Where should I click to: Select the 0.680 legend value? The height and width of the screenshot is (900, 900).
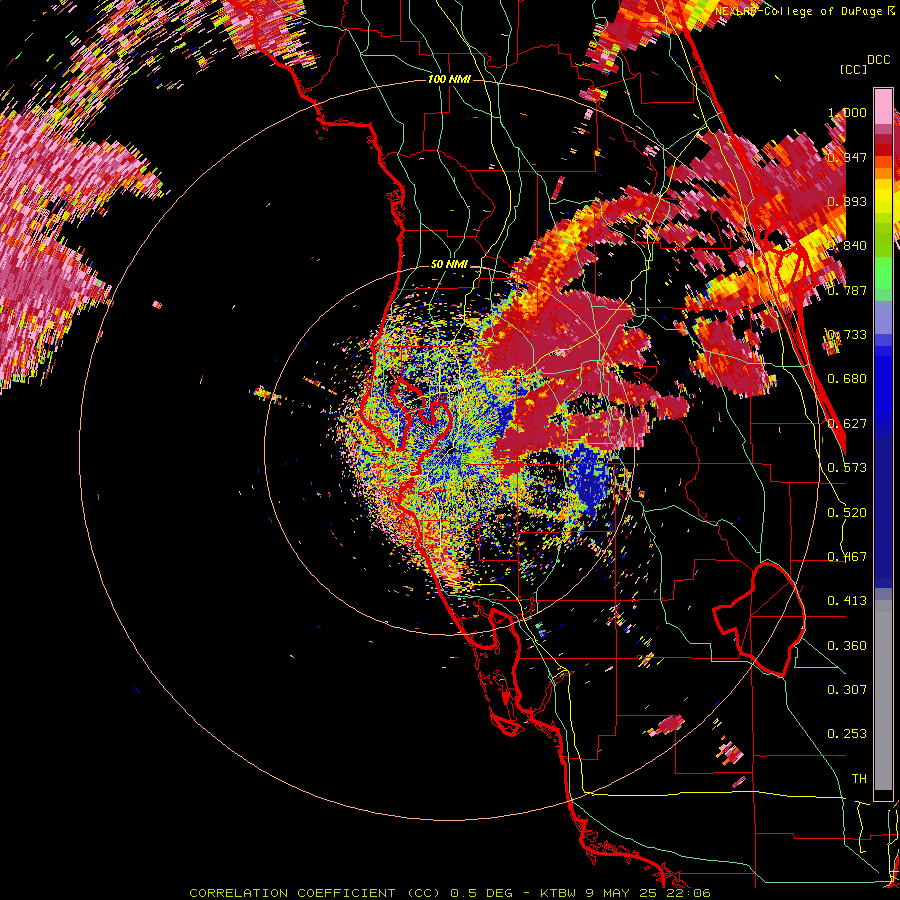pyautogui.click(x=847, y=378)
